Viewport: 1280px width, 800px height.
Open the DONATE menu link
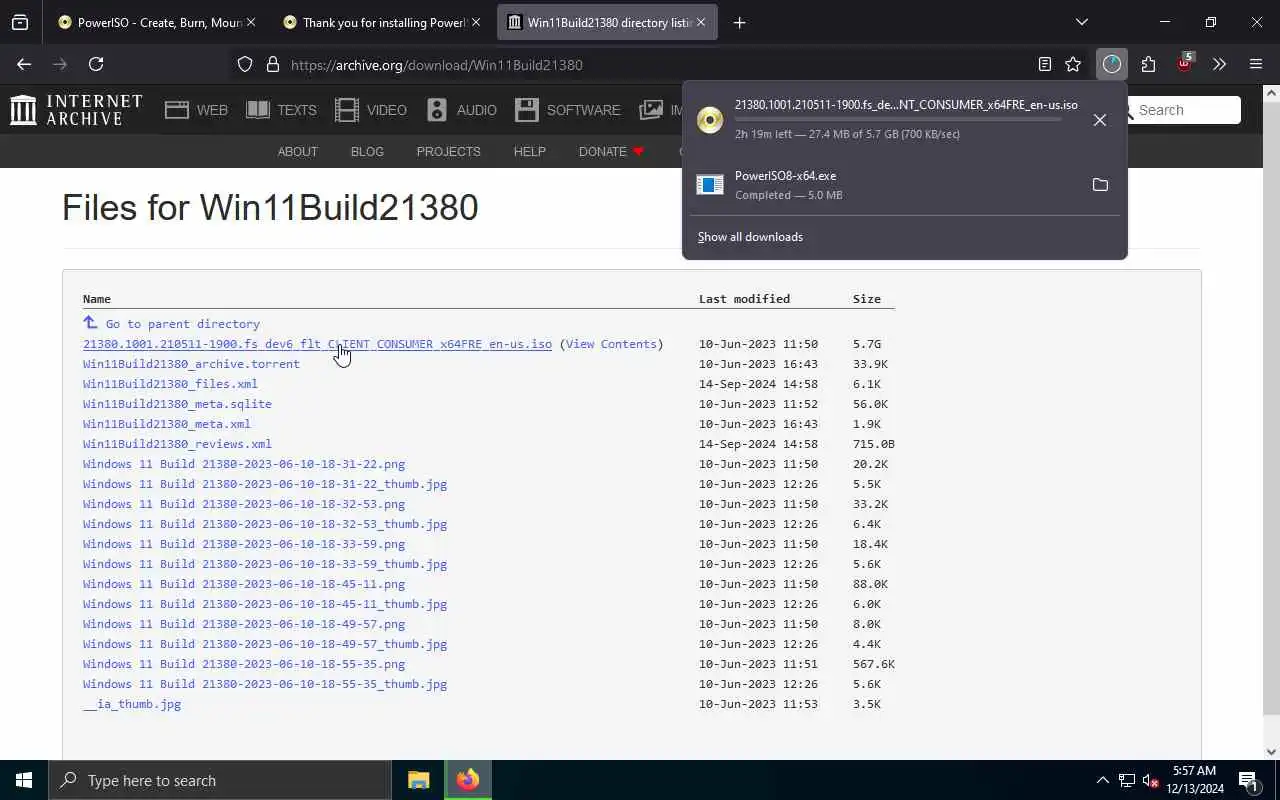coord(611,152)
